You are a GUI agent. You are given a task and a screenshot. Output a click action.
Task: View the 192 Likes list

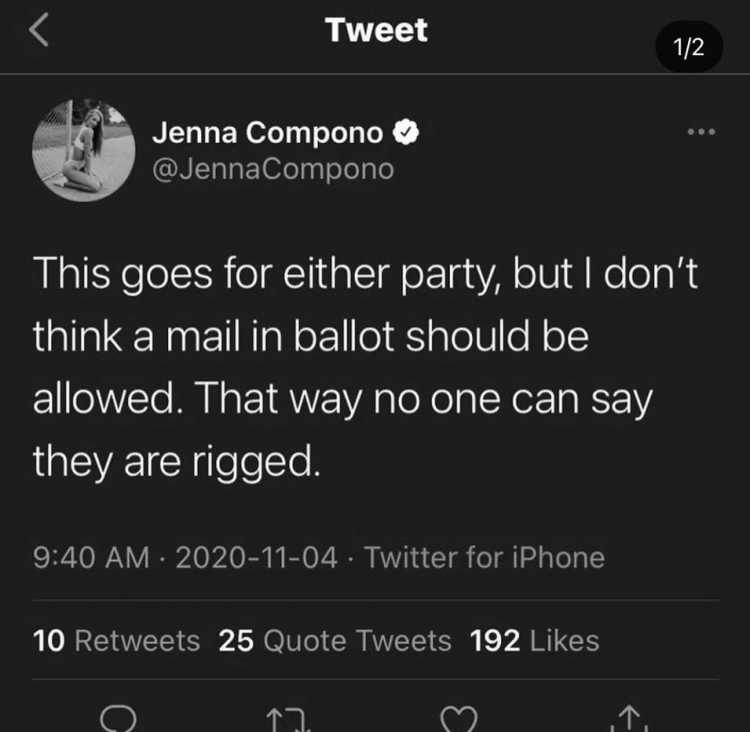tap(534, 641)
